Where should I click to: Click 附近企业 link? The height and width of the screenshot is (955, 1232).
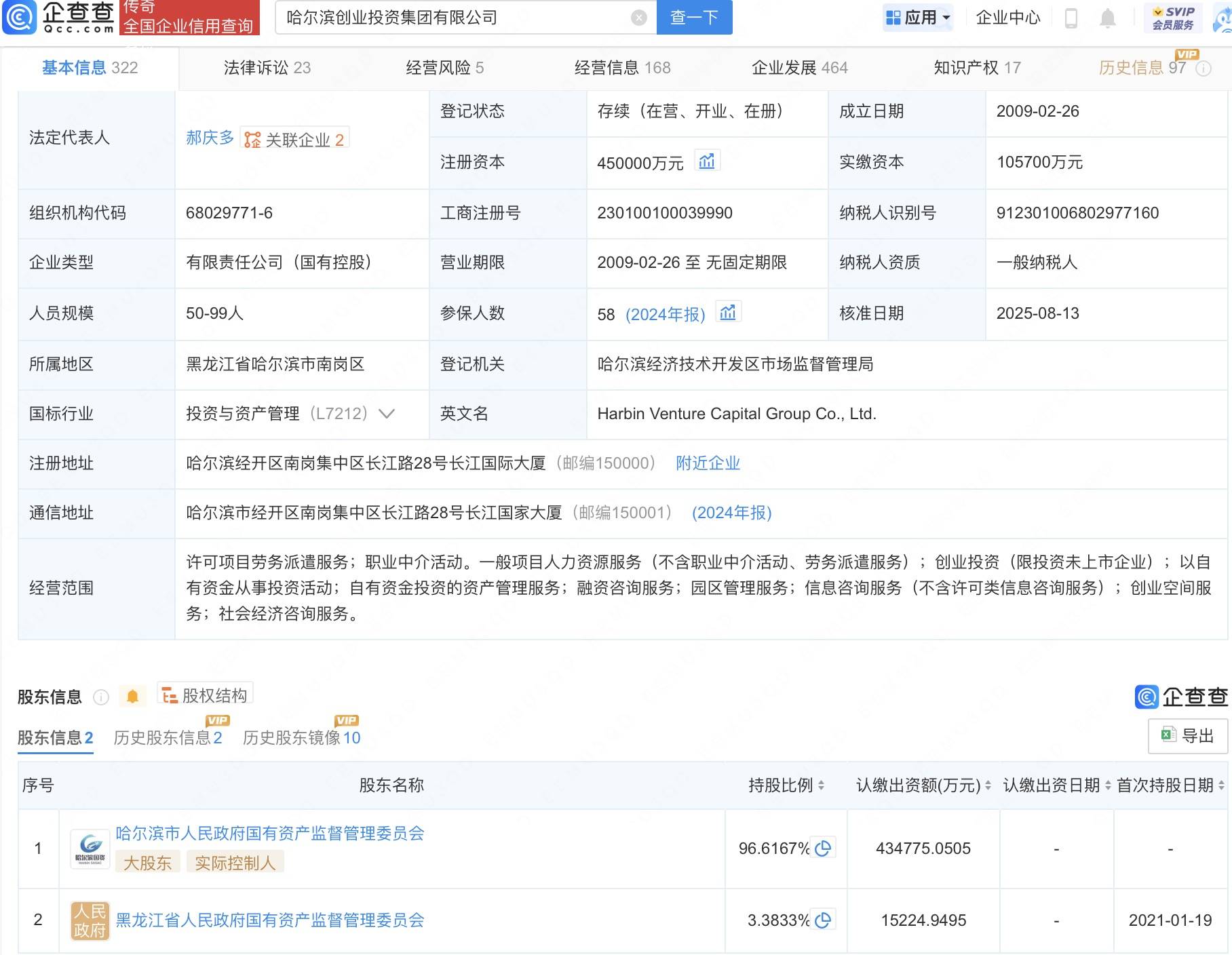[708, 463]
